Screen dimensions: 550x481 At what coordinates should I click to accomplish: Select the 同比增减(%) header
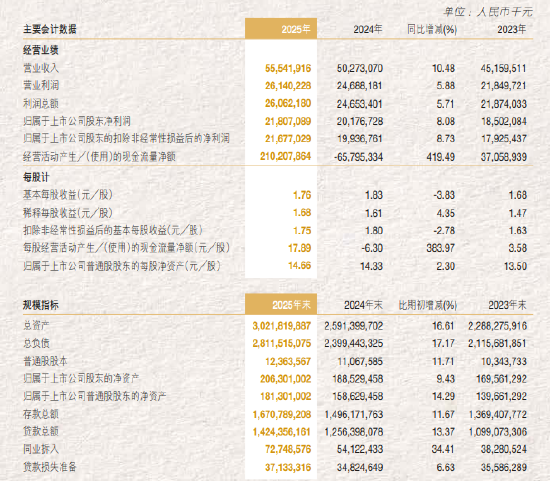432,29
